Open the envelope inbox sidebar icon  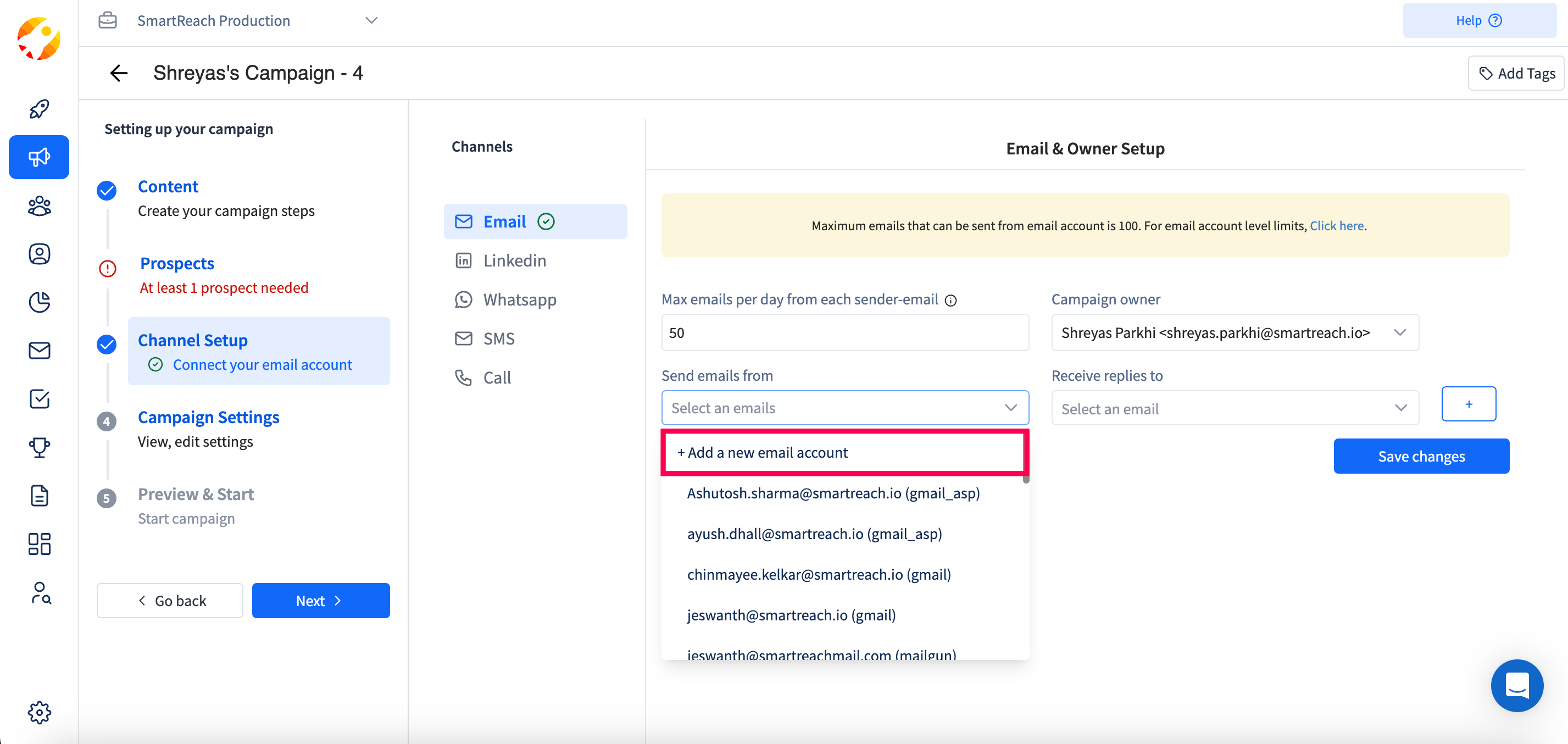click(39, 351)
